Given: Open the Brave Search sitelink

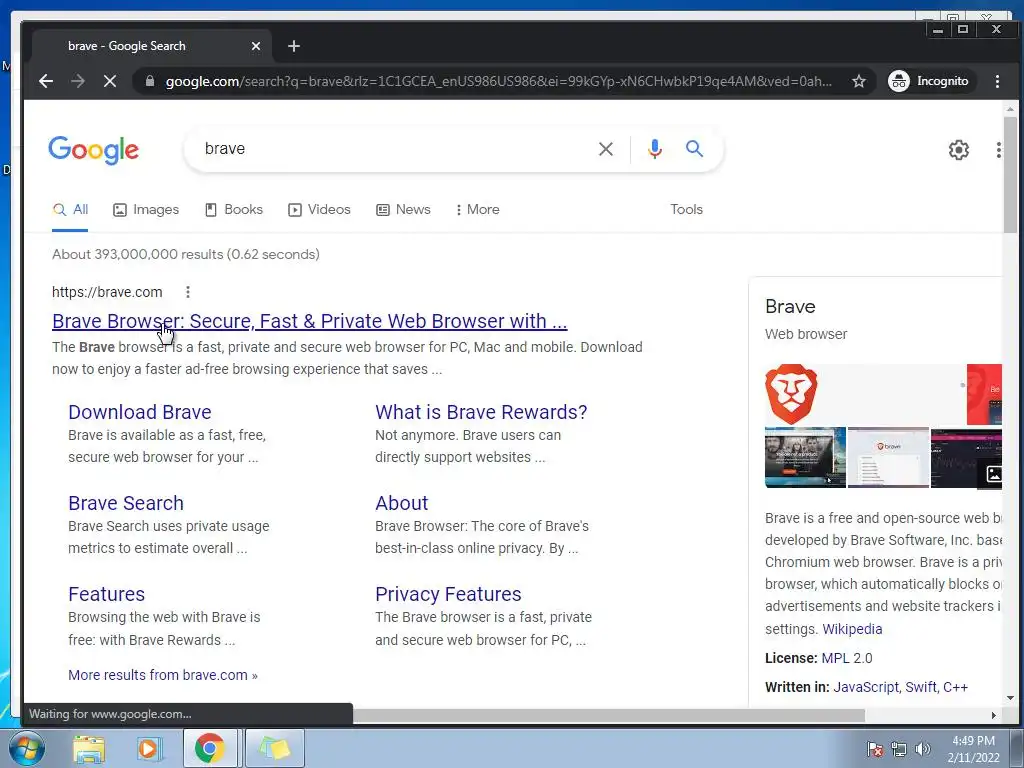Looking at the screenshot, I should pos(126,503).
